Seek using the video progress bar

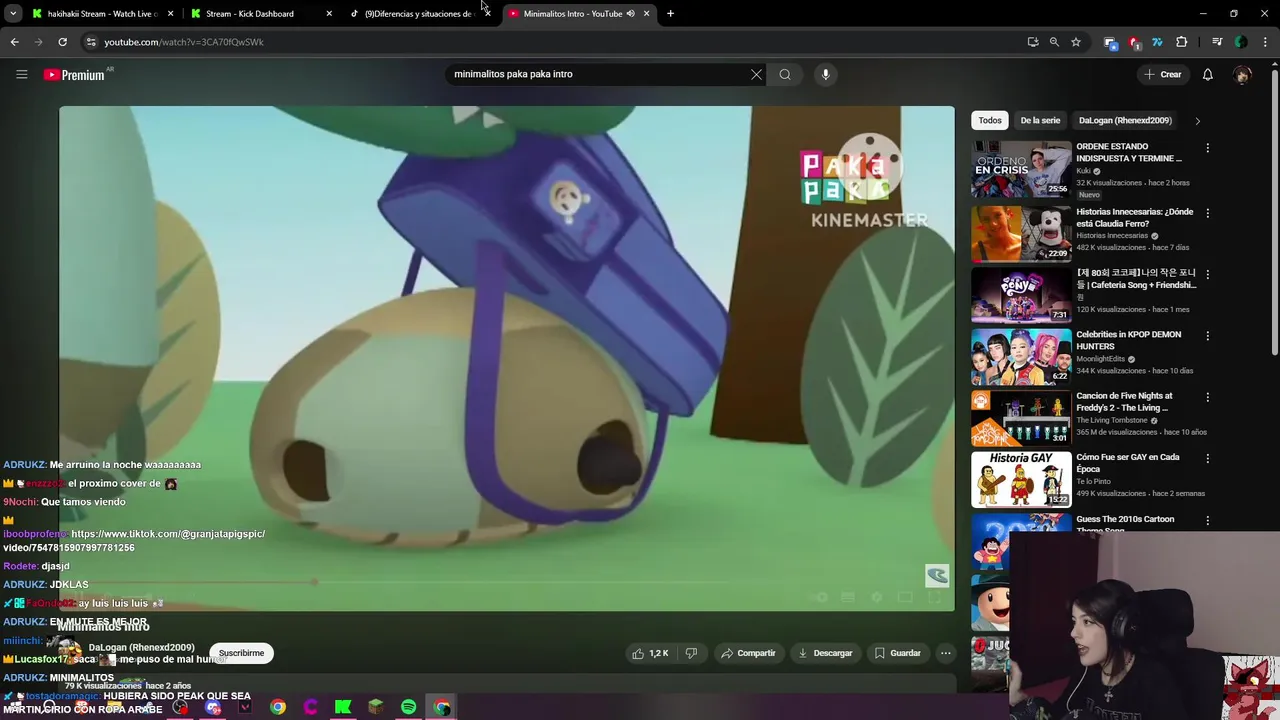coord(506,582)
